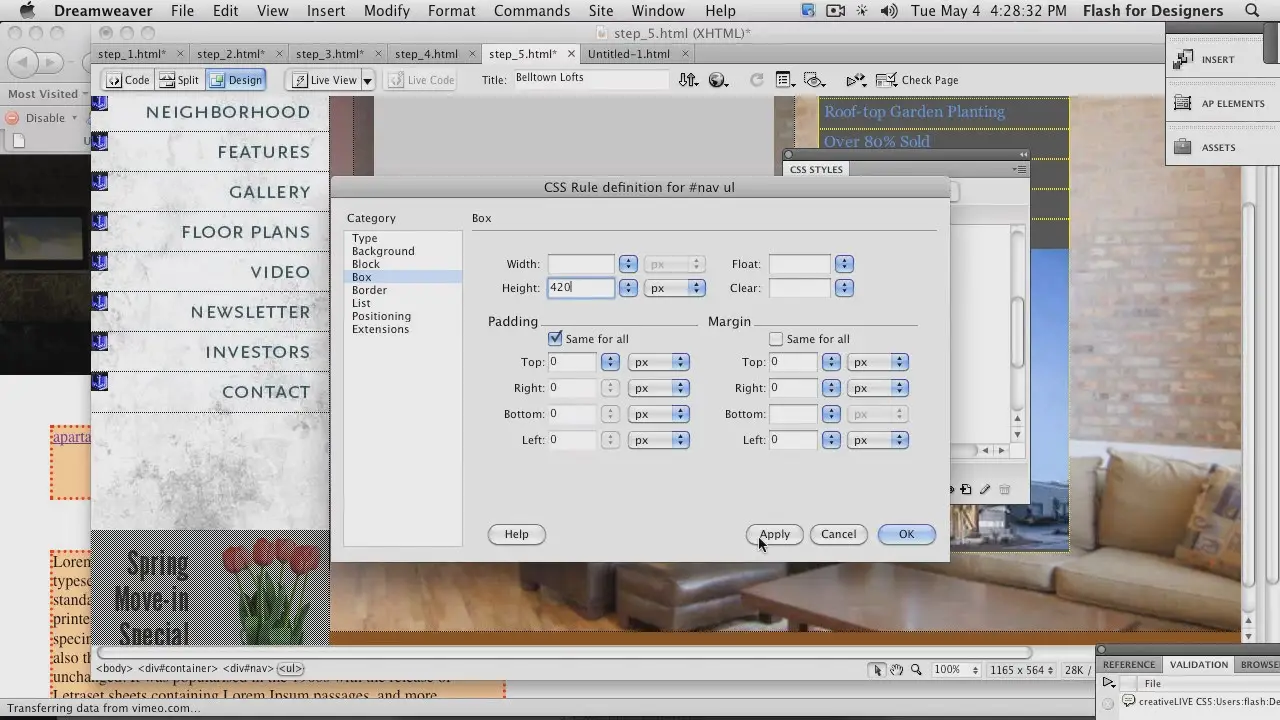Screen dimensions: 1280x720
Task: Switch to Untitled-1.html tab
Action: point(629,54)
